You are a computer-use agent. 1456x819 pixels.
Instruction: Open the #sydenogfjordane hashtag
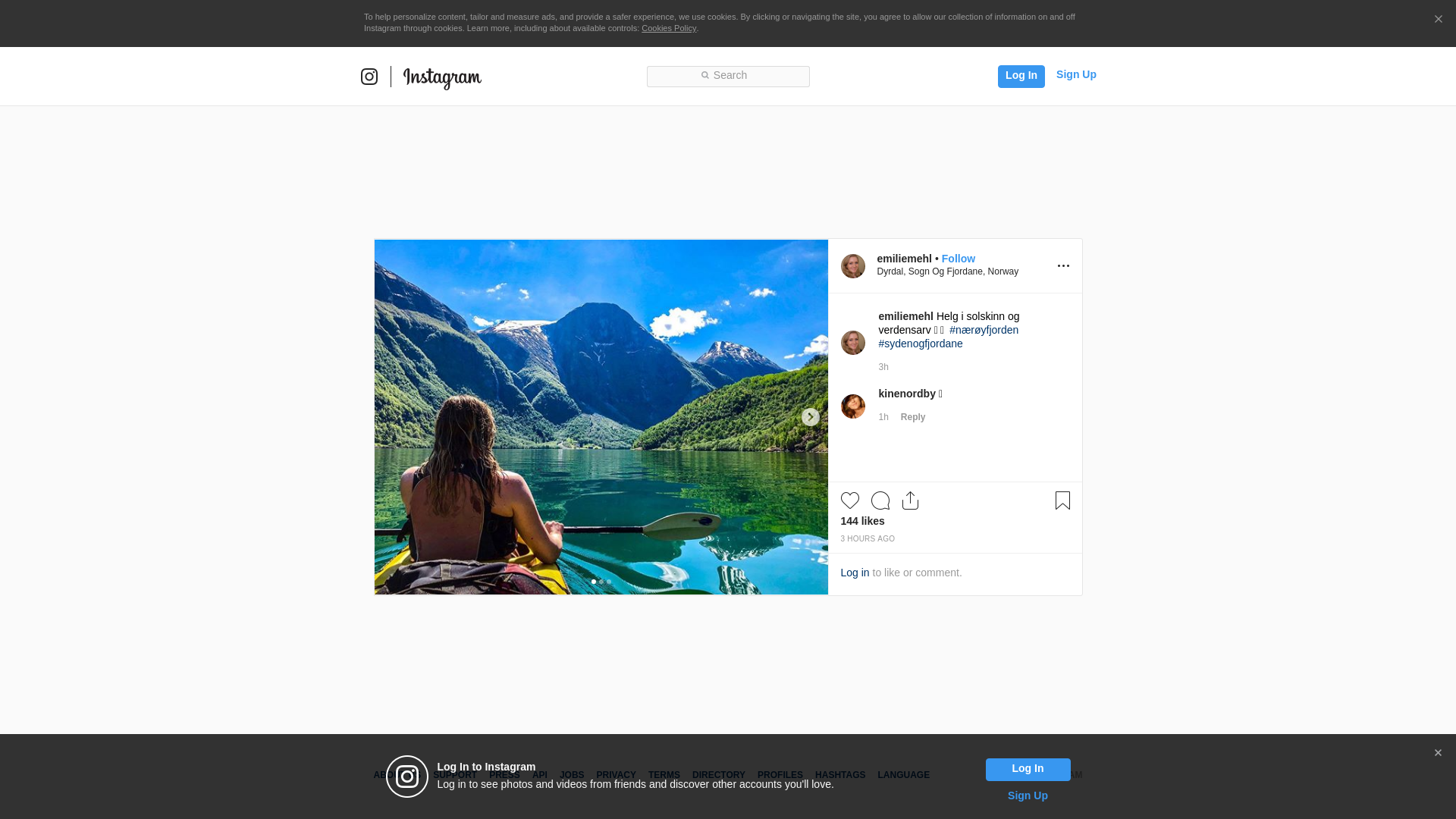pos(921,344)
